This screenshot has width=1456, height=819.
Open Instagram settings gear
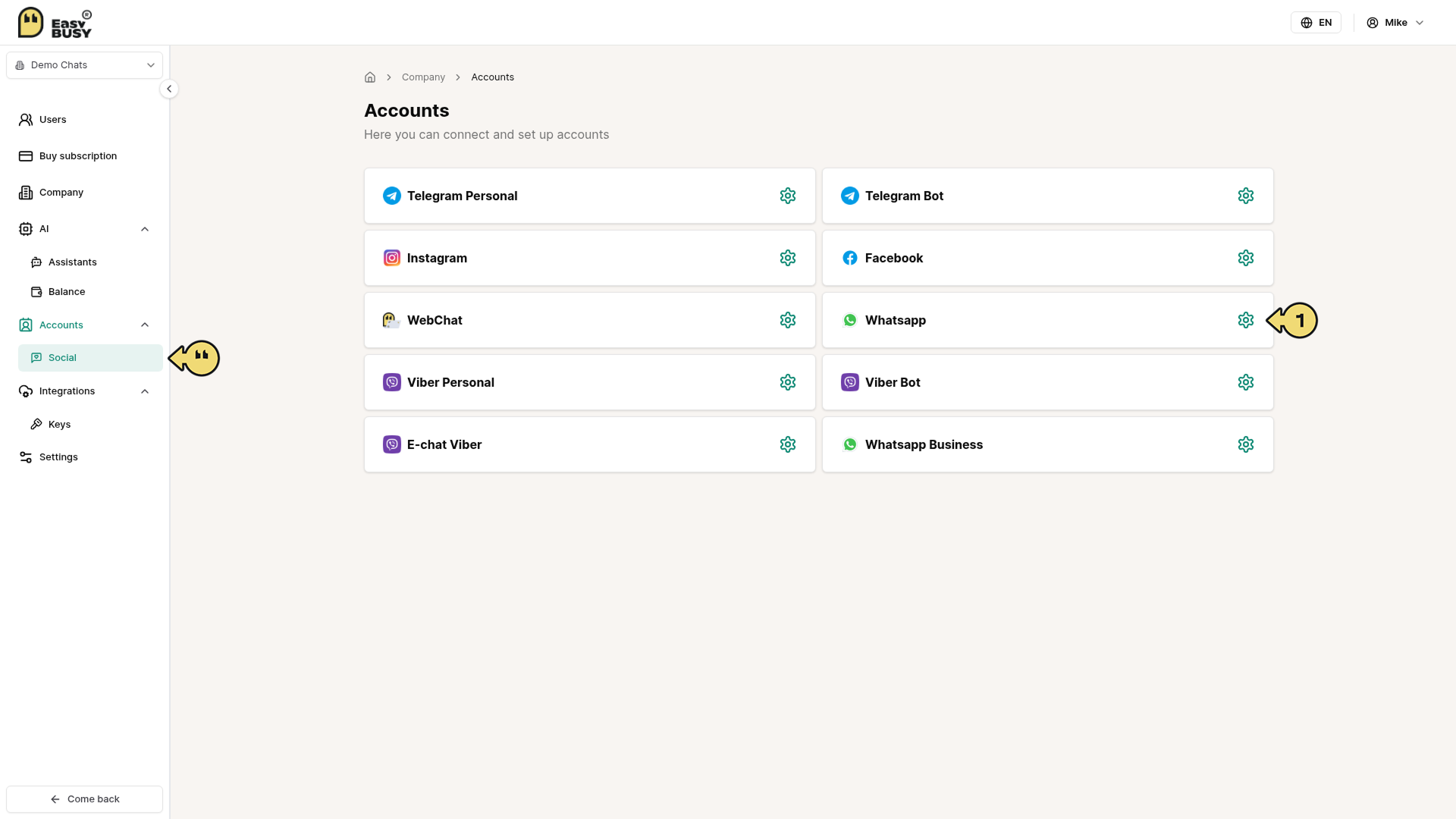click(788, 258)
